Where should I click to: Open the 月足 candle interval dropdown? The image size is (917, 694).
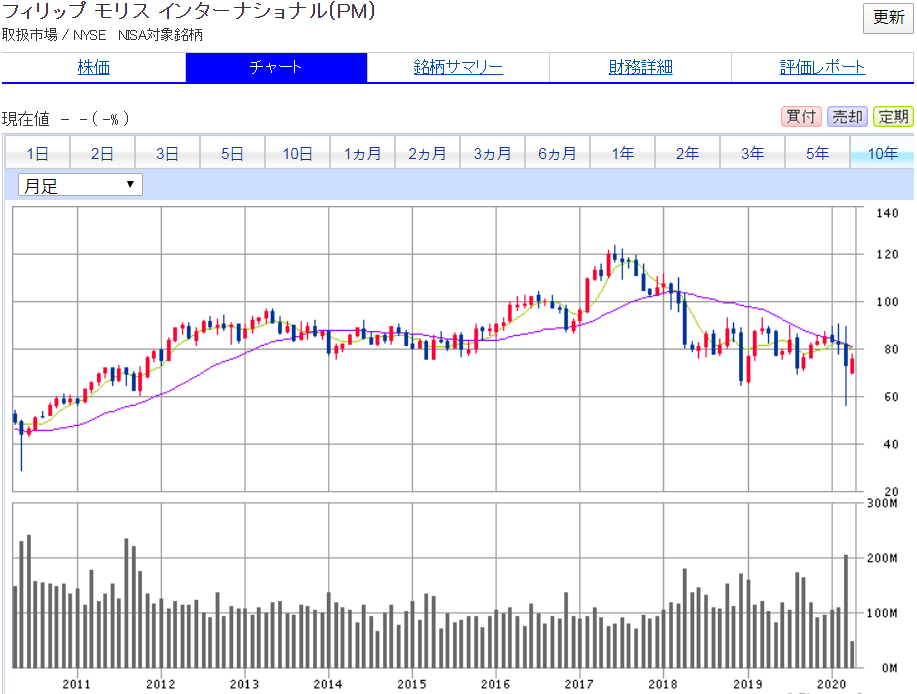tap(80, 185)
